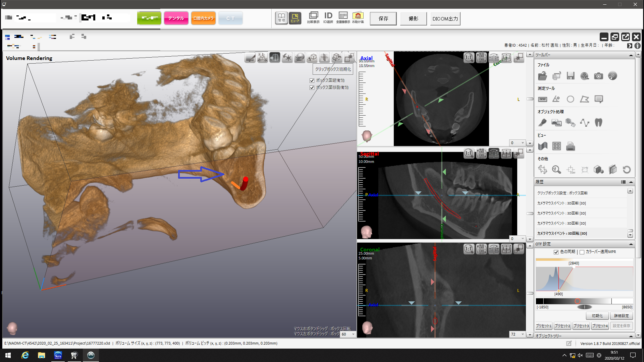
Task: Select the angle measurement tool
Action: coord(557,99)
